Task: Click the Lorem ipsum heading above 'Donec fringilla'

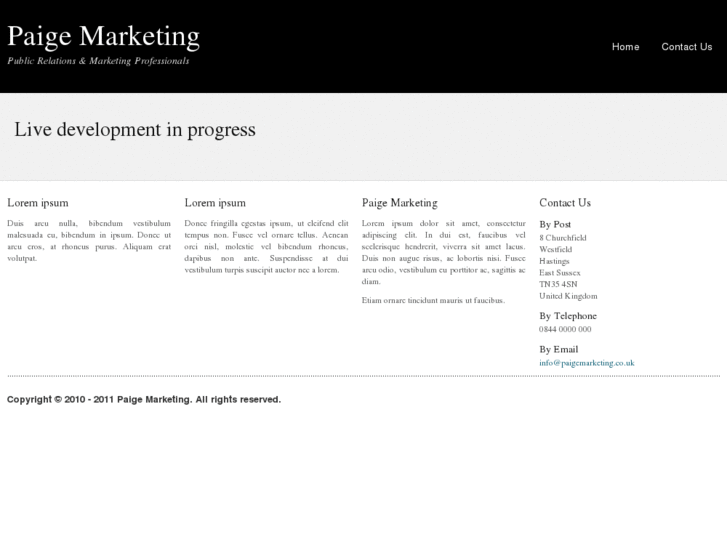Action: 215,203
